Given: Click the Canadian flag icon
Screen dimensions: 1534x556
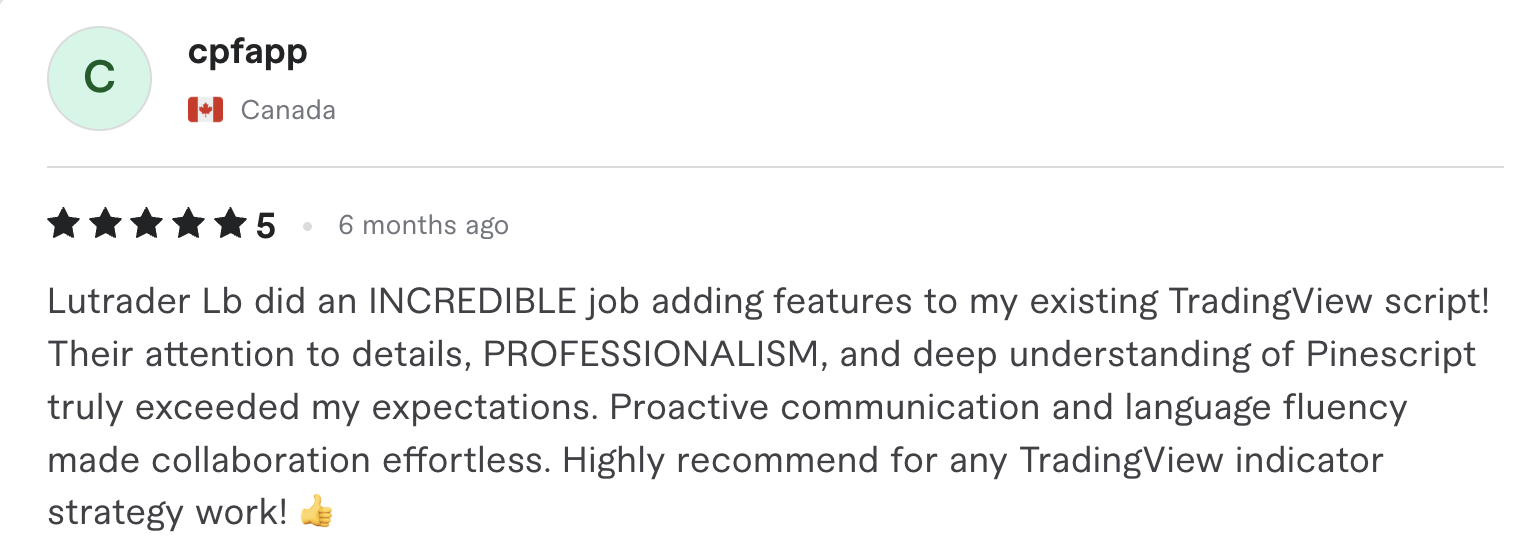Looking at the screenshot, I should [x=205, y=109].
